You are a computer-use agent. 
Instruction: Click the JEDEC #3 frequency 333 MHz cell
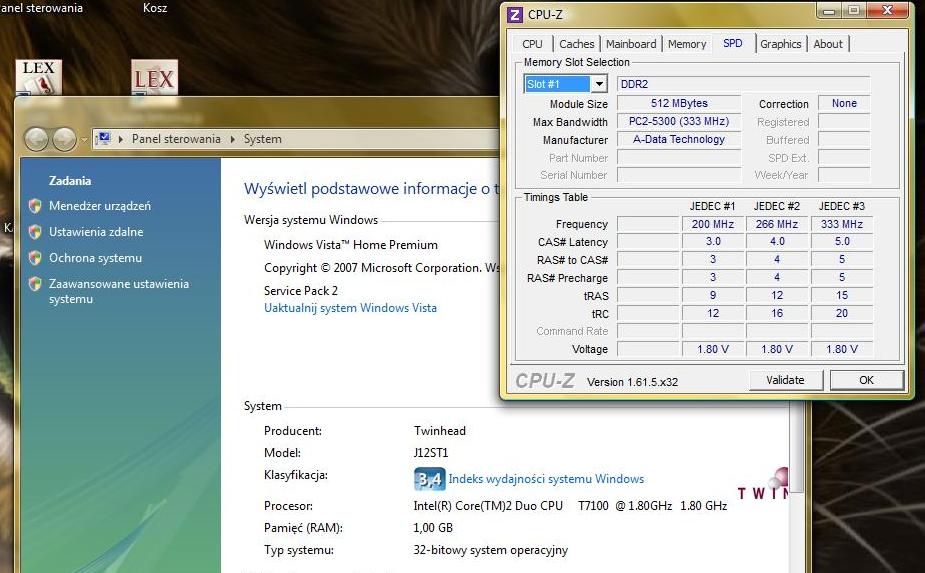click(842, 224)
